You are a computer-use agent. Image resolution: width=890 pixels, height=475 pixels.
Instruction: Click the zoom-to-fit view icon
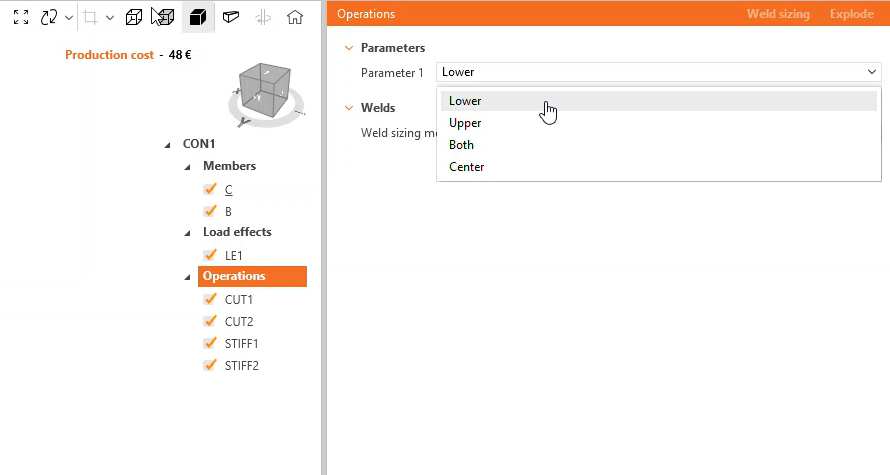point(20,17)
